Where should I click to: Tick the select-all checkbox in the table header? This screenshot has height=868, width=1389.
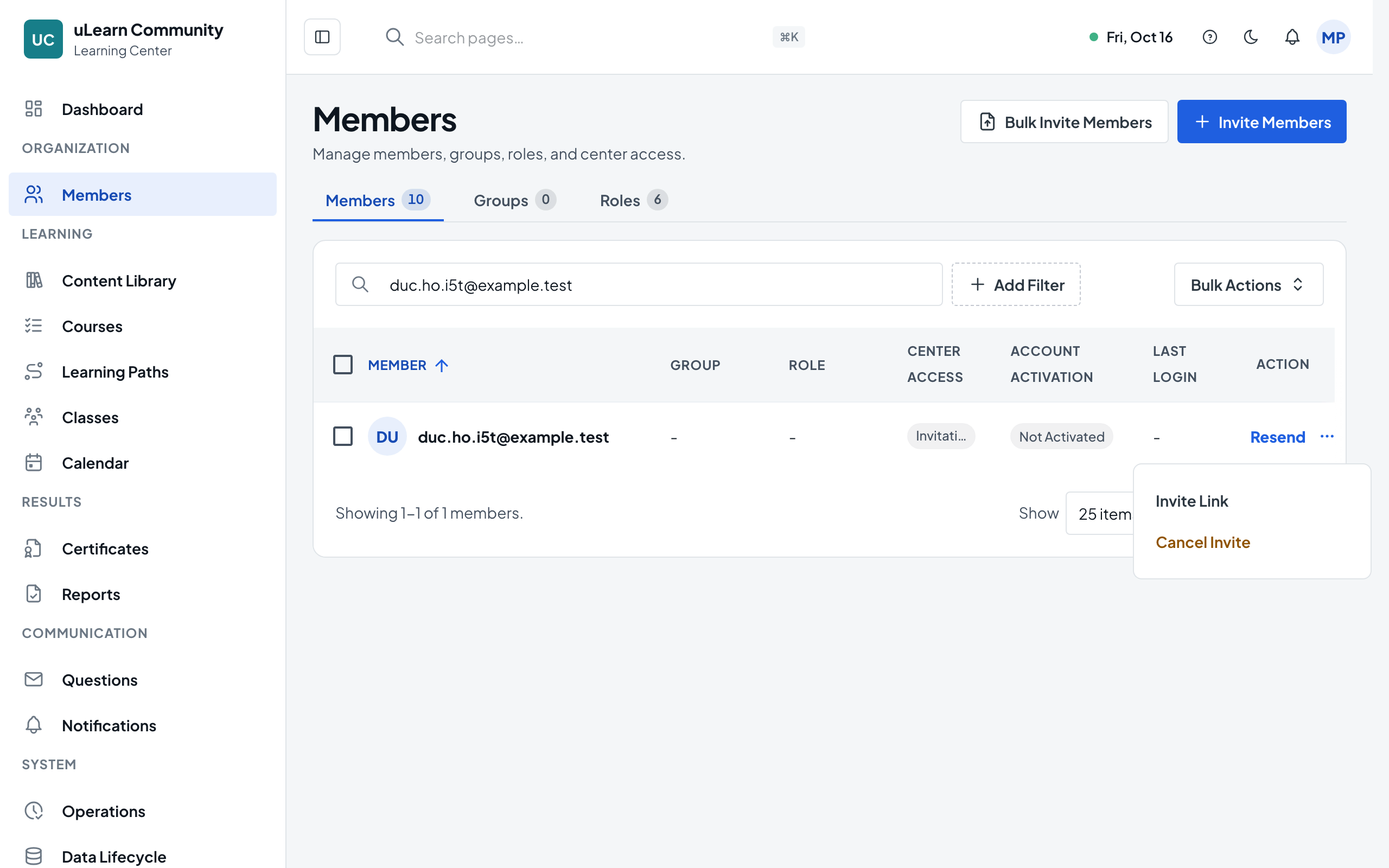(x=343, y=365)
